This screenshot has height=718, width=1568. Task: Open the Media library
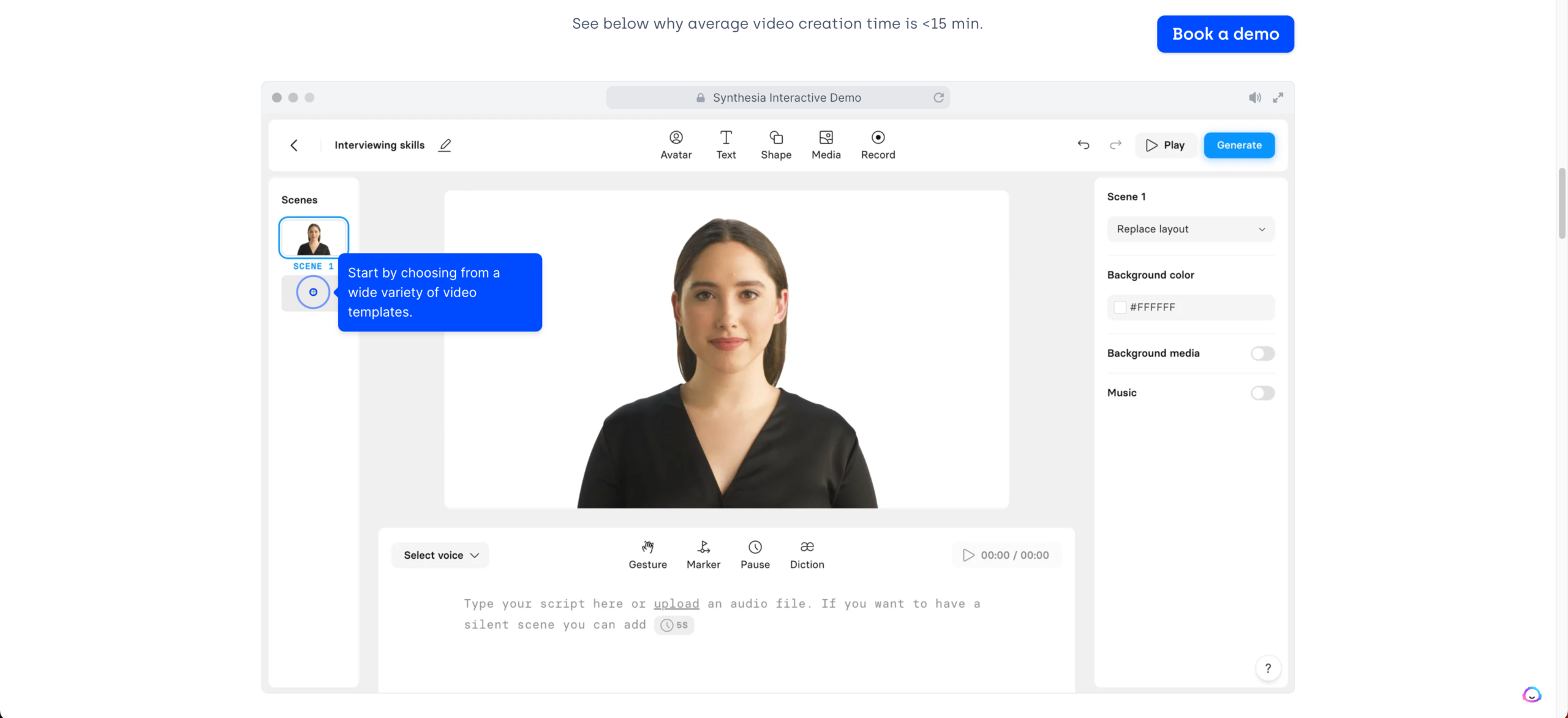pos(826,145)
